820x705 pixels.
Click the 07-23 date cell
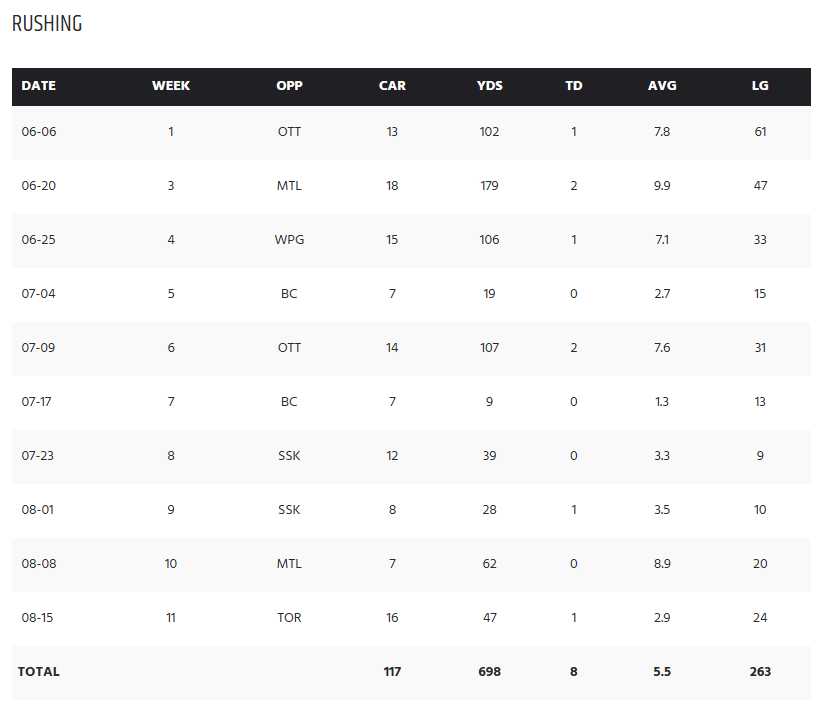[x=38, y=456]
